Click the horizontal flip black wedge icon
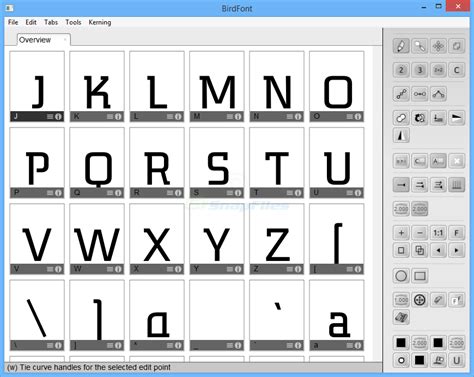Image resolution: width=474 pixels, height=377 pixels. pos(457,118)
